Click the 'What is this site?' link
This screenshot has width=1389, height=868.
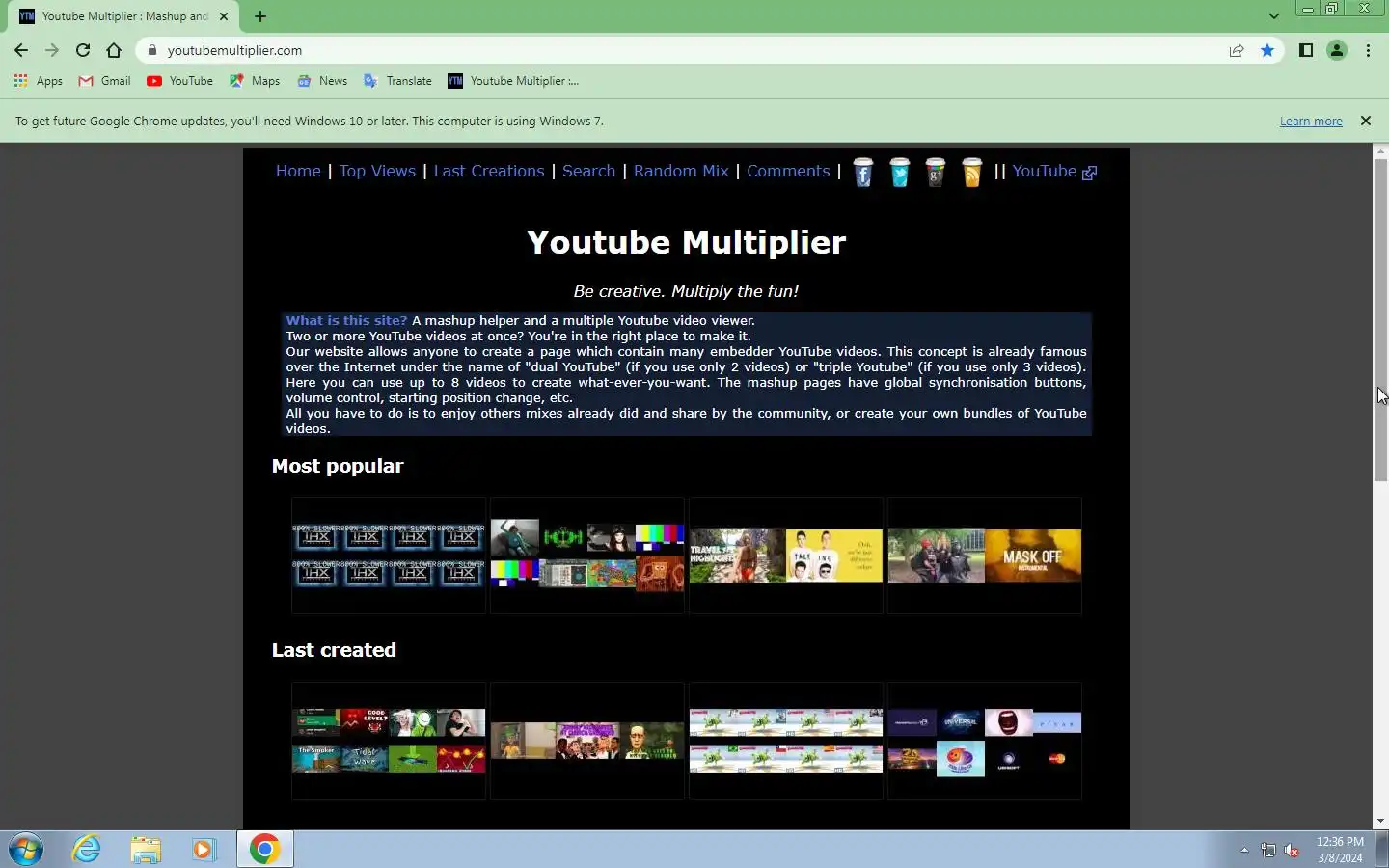click(346, 320)
